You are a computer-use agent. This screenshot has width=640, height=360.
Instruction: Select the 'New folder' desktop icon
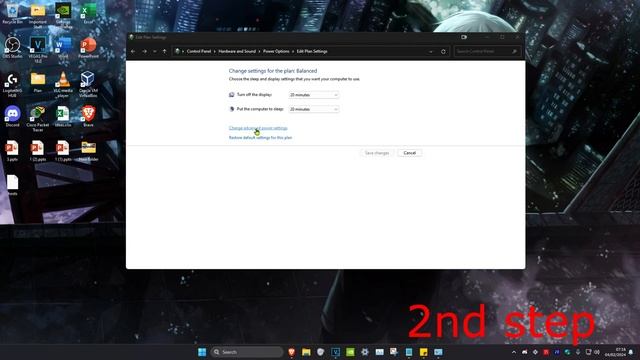click(x=89, y=151)
